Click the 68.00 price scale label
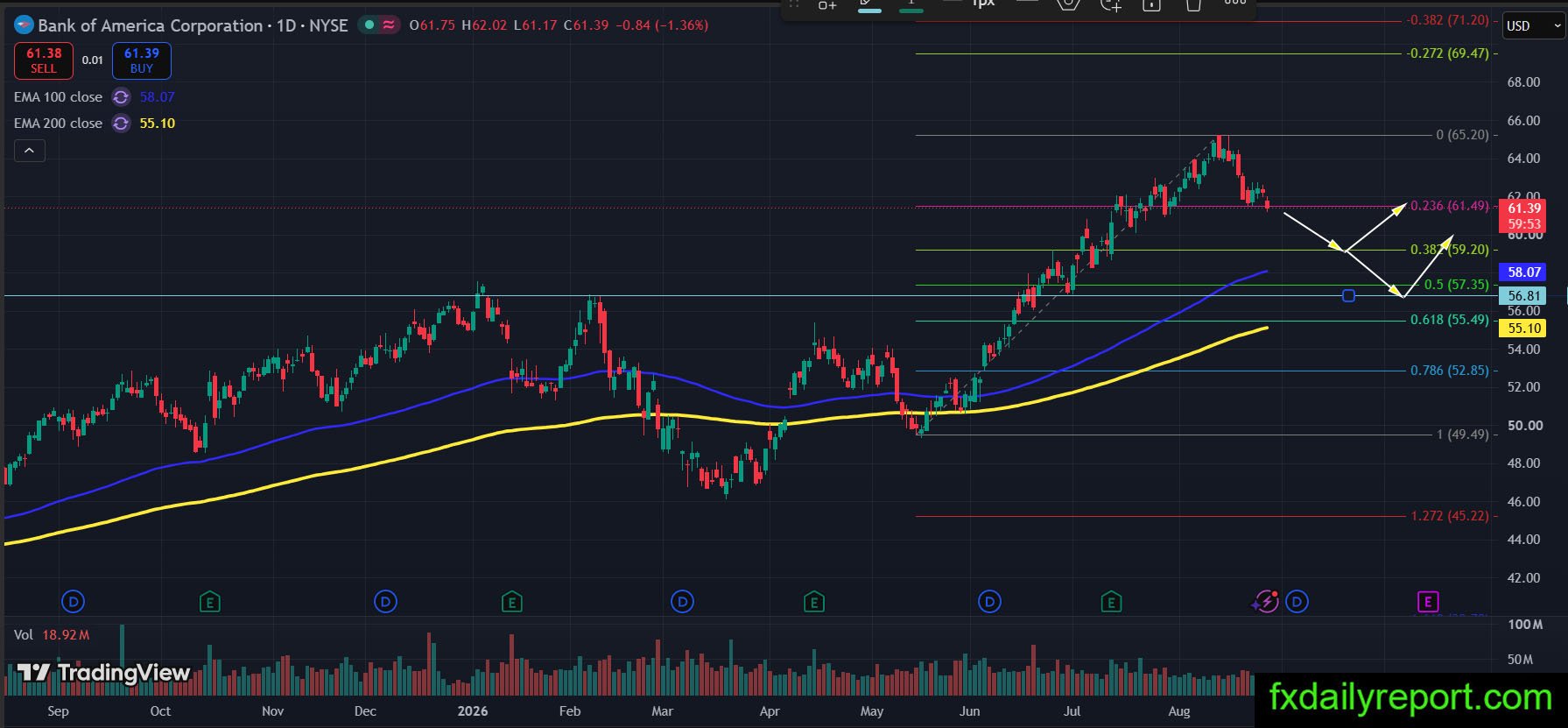Image resolution: width=1568 pixels, height=728 pixels. click(x=1523, y=82)
